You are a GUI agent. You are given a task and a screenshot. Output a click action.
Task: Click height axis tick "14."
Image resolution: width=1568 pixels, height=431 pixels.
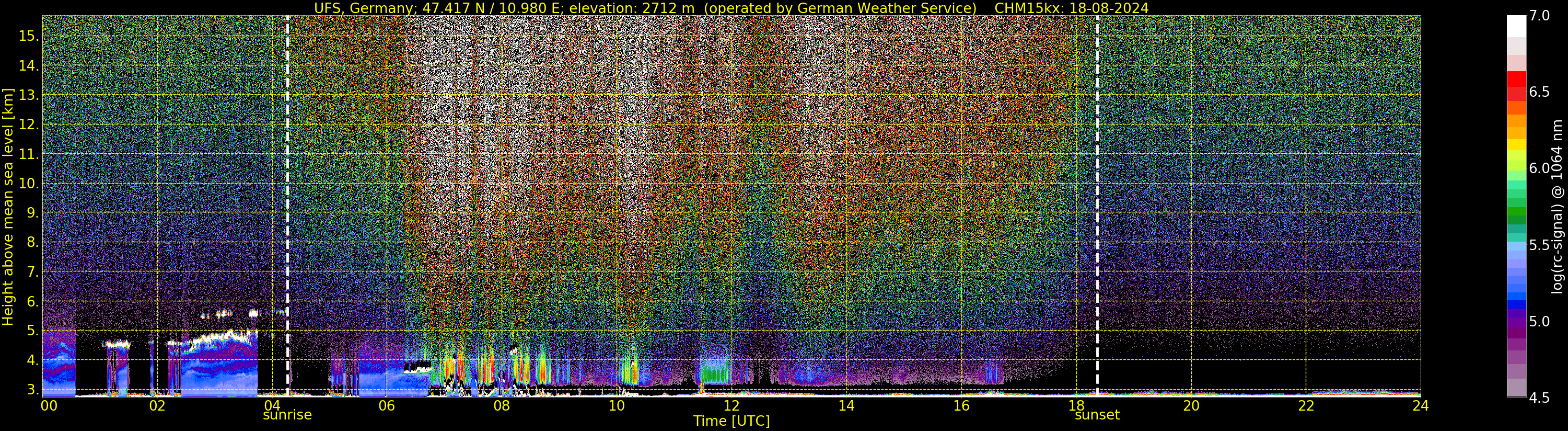29,66
